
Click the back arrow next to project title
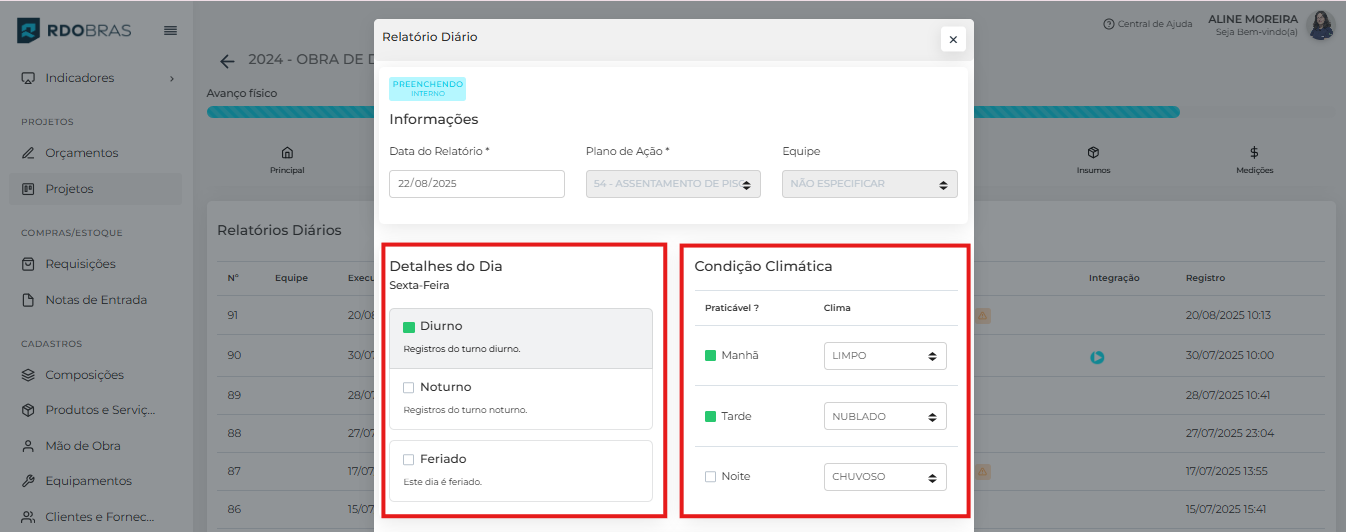click(x=227, y=61)
